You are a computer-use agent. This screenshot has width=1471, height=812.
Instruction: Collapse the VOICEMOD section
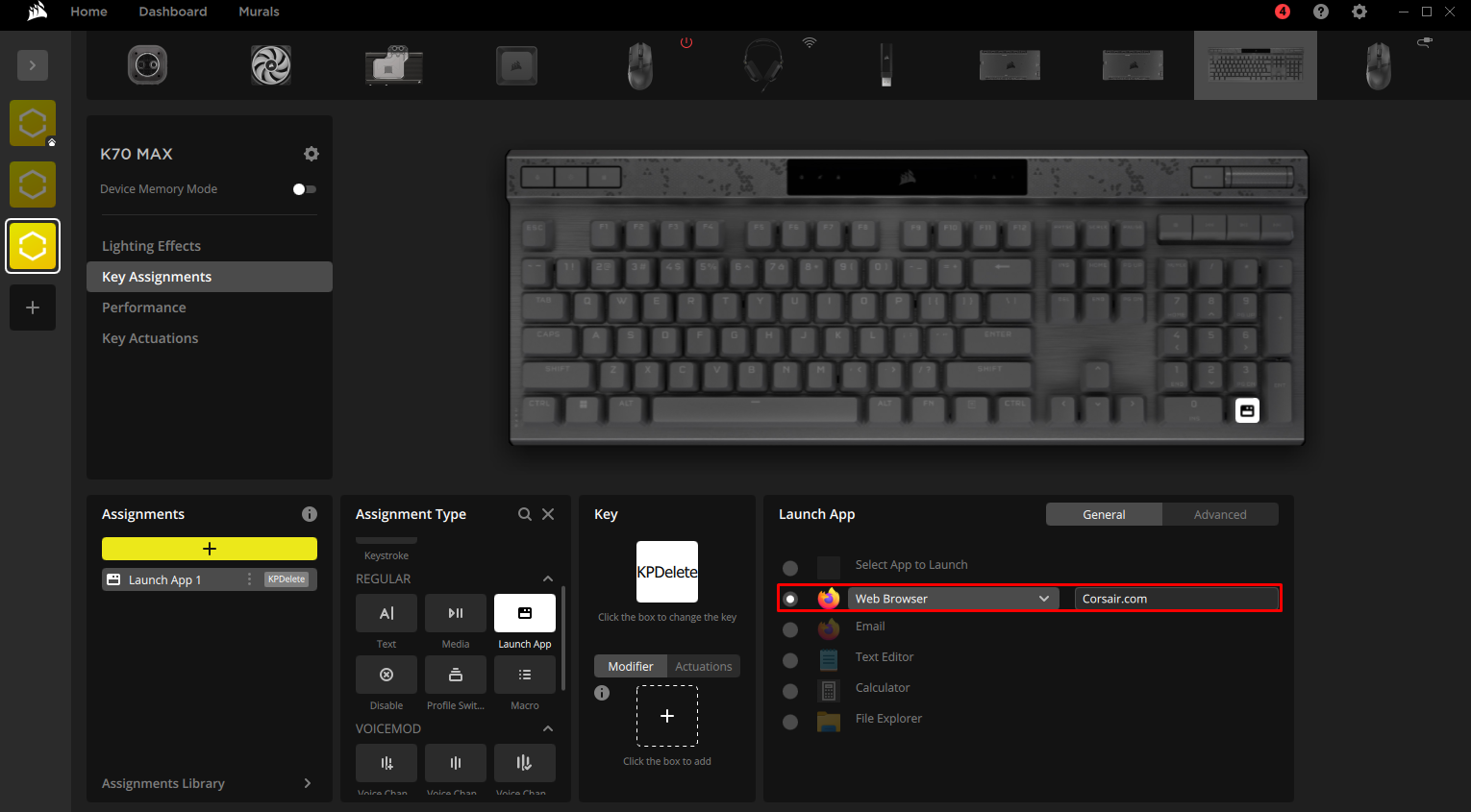(x=547, y=728)
